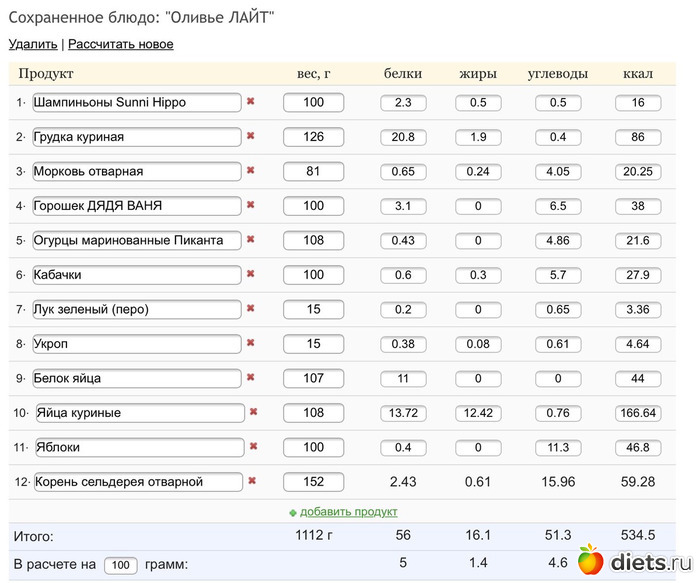
Task: Click the red X beside Горошек ДЯДЯ ВАНЯ
Action: [x=251, y=205]
